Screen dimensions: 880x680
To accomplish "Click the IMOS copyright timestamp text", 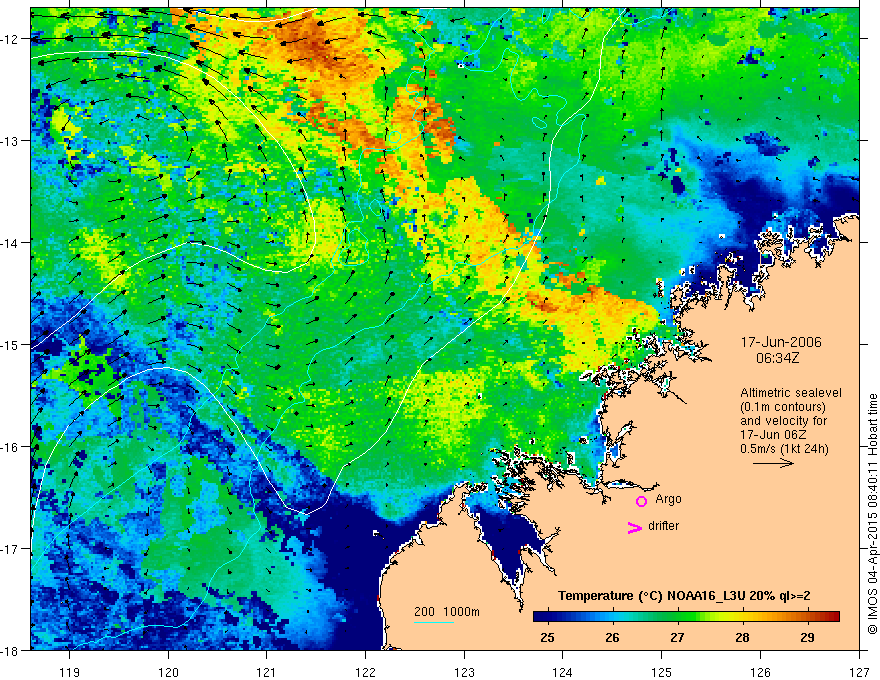I will tap(872, 513).
